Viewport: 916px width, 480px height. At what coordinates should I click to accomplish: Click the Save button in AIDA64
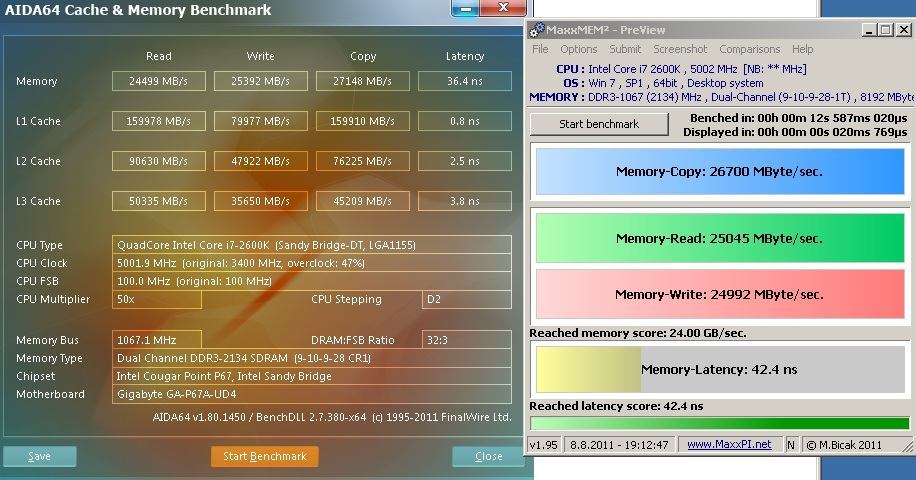point(39,456)
